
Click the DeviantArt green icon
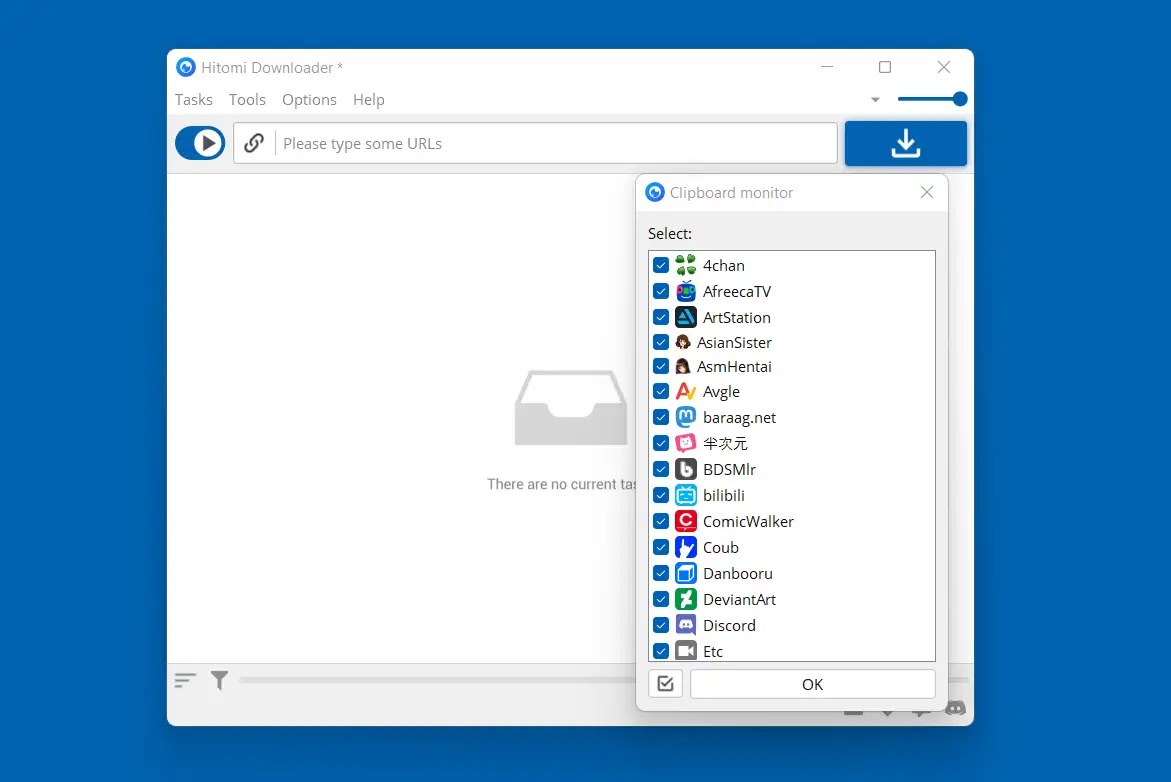click(x=686, y=599)
